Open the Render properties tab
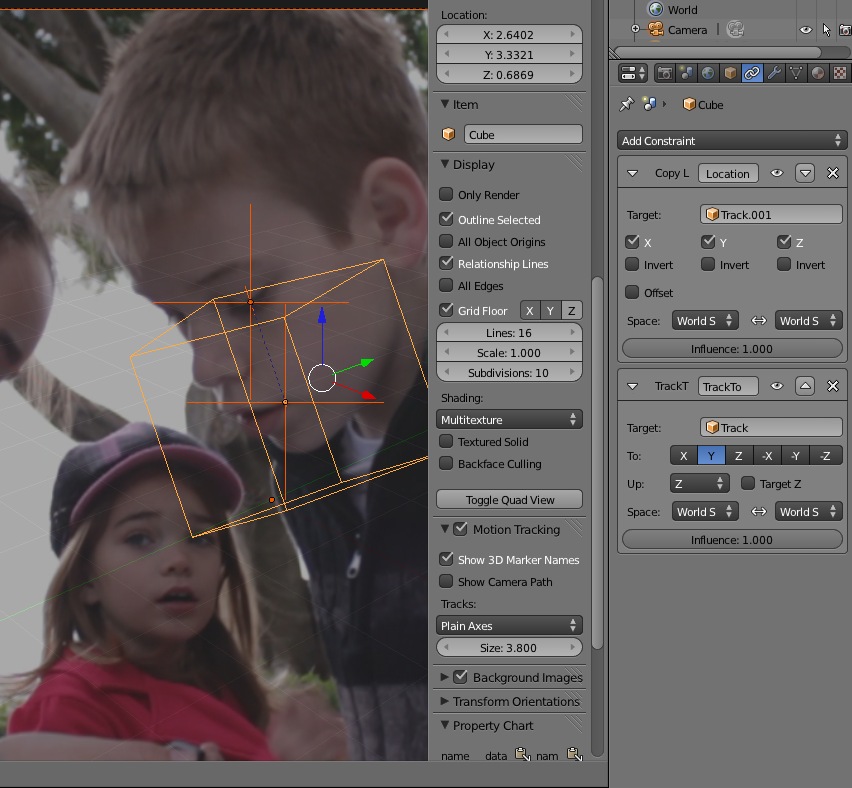The image size is (852, 788). (664, 73)
